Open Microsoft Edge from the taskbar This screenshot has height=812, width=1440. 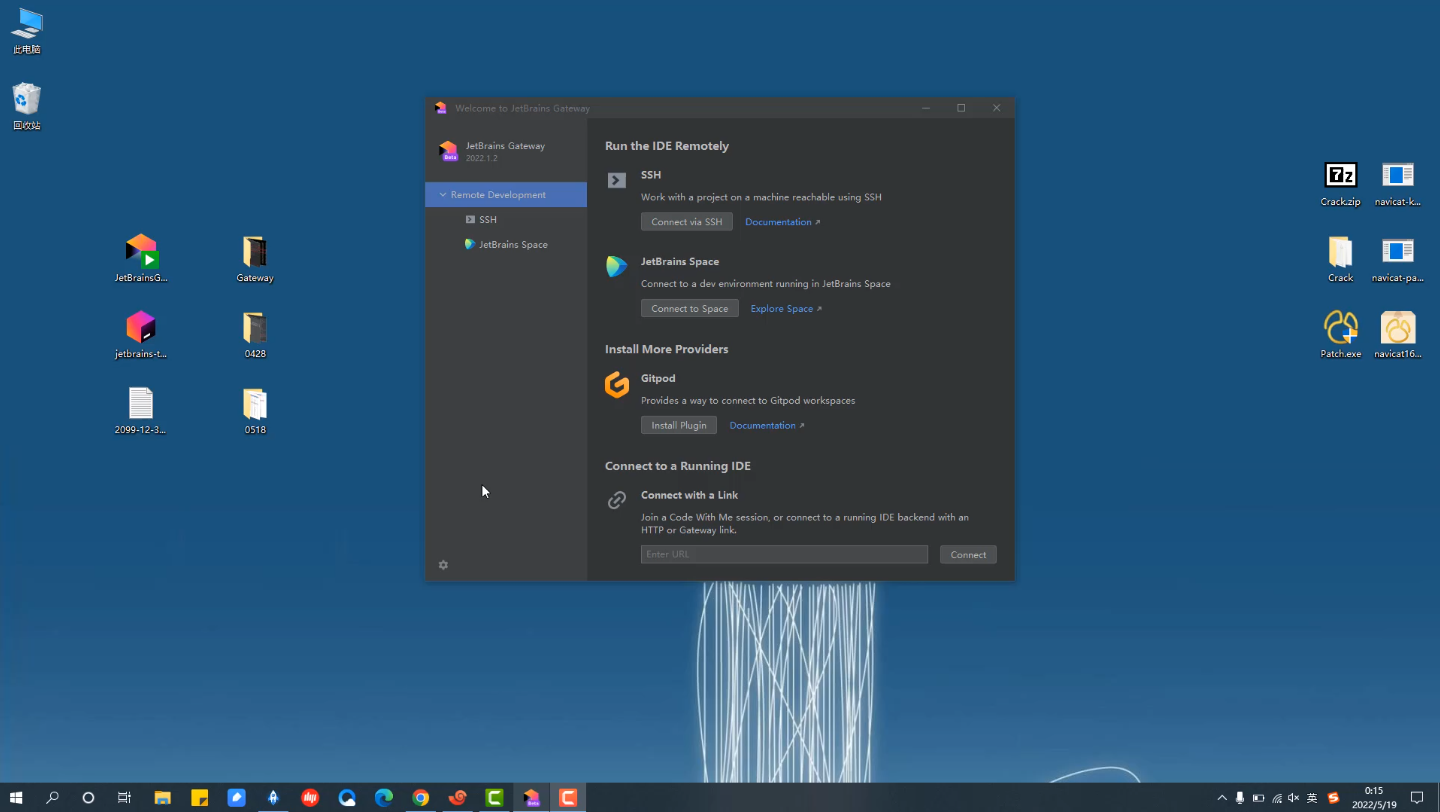[384, 797]
